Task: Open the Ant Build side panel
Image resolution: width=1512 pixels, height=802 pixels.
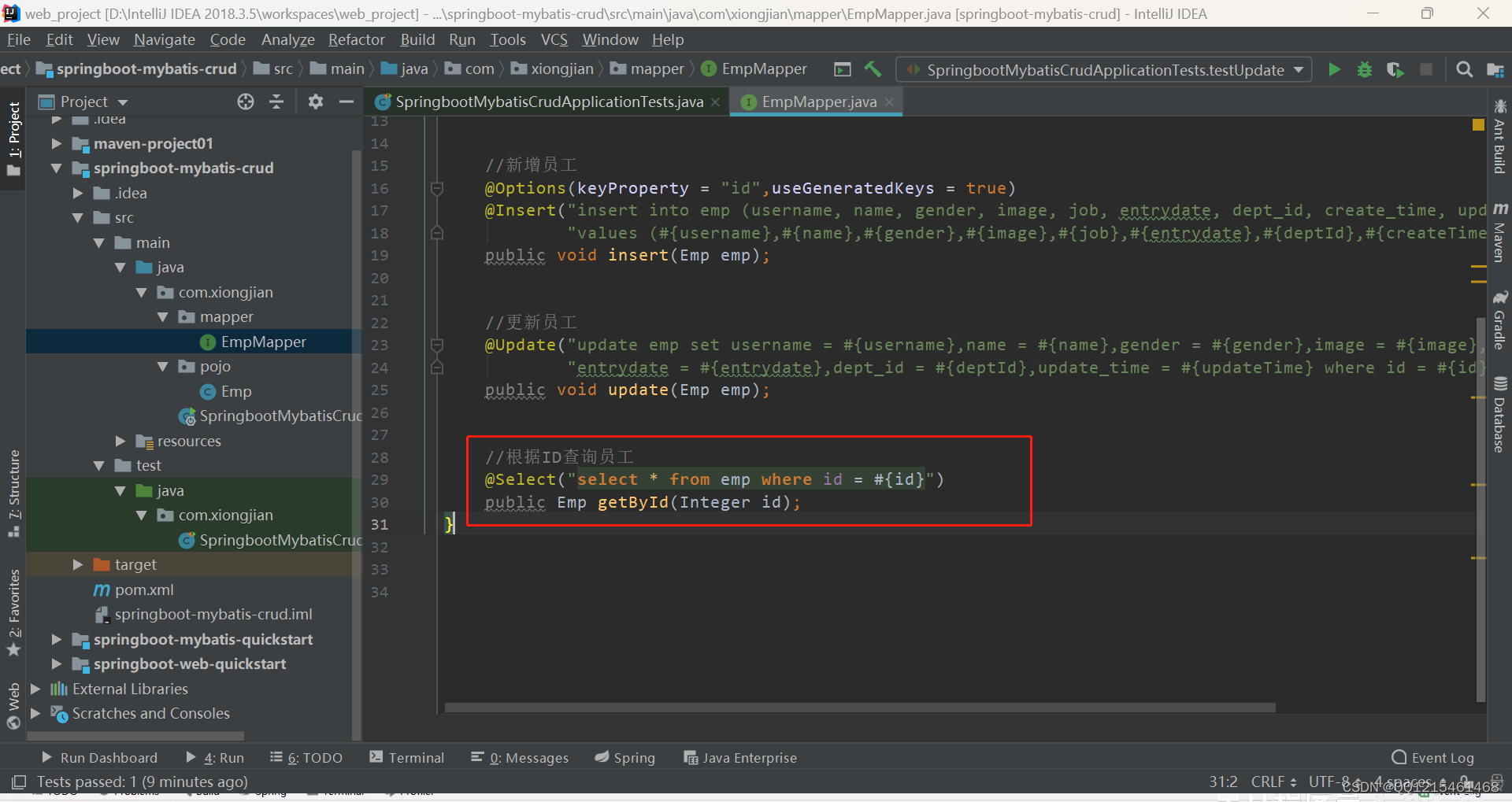Action: (x=1499, y=136)
